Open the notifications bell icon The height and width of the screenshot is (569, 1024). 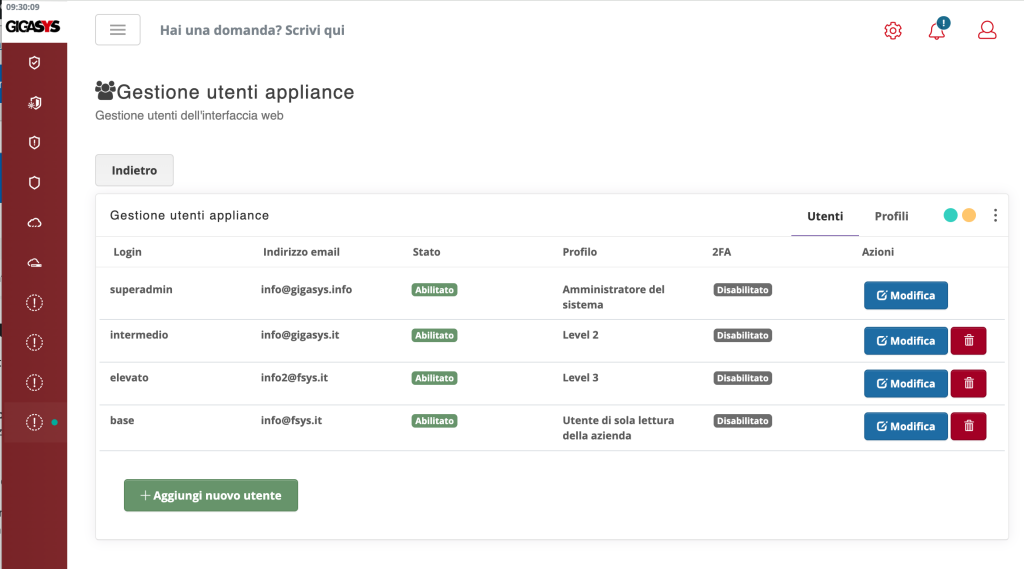click(937, 30)
